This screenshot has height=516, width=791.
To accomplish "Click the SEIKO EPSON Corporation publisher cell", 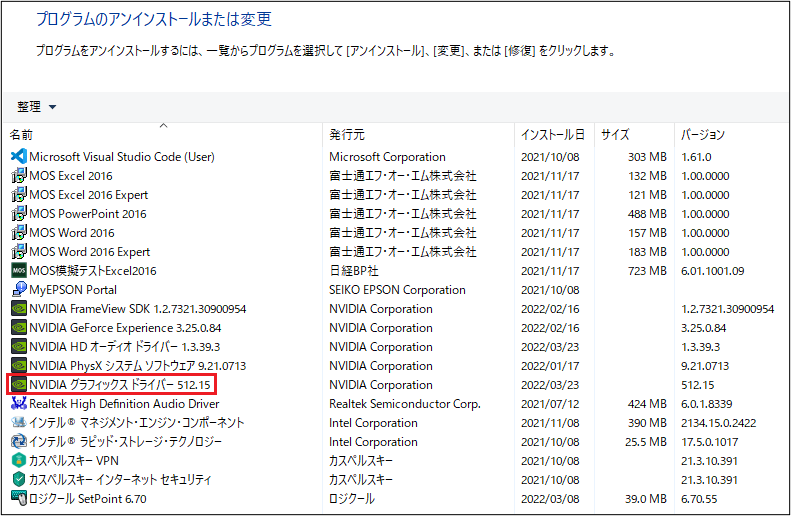I will [397, 290].
